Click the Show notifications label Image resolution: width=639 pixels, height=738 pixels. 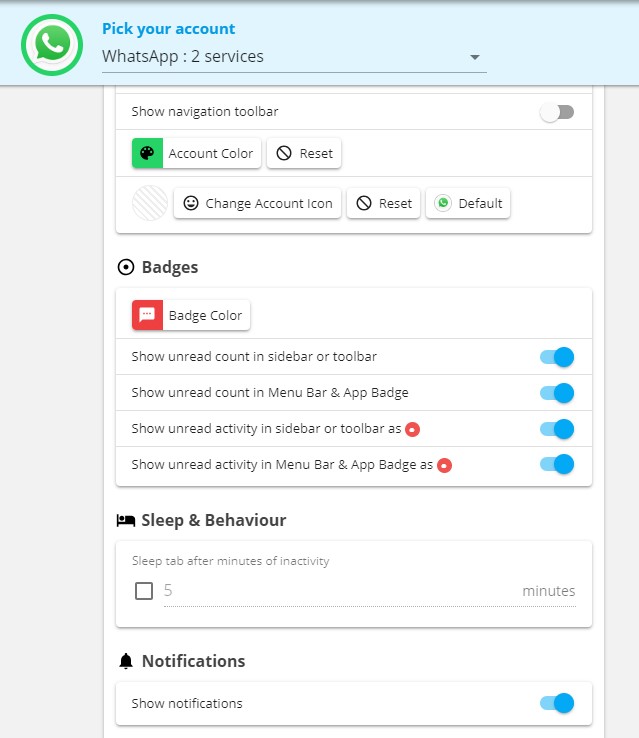(187, 703)
